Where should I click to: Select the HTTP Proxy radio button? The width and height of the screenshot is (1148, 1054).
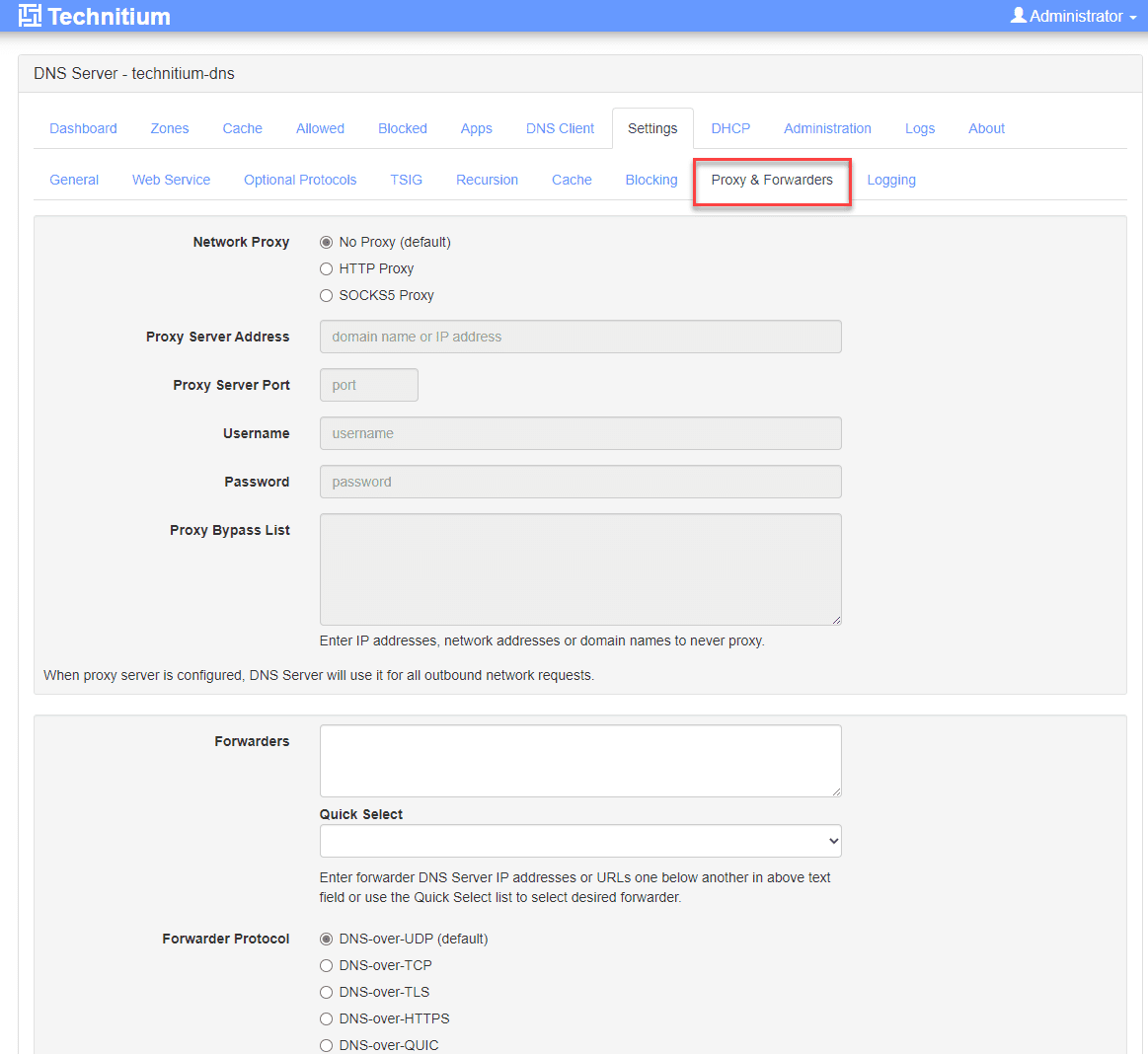point(327,268)
